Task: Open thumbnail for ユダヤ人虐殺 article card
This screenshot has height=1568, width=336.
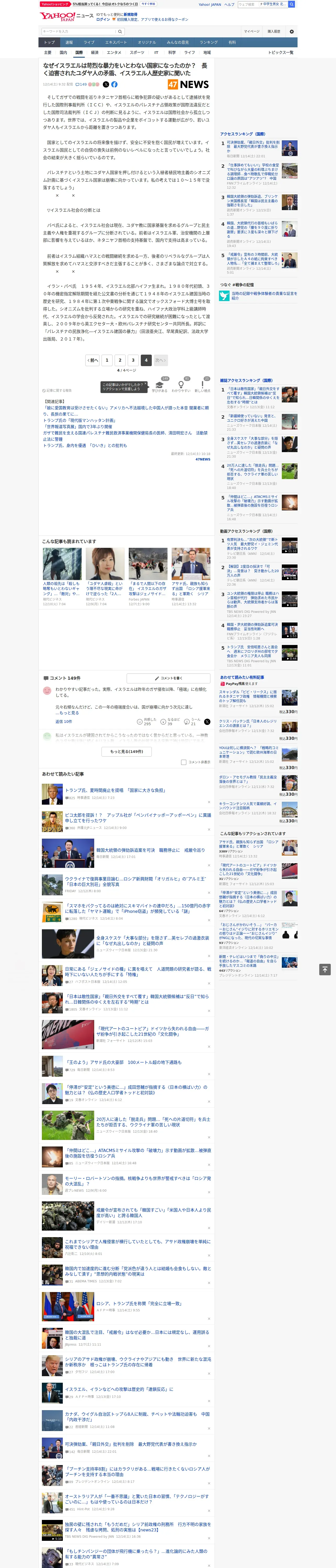Action: [x=105, y=564]
